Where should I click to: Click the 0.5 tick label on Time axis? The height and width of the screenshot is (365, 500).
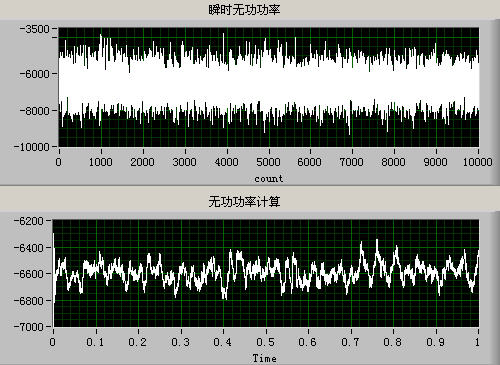pos(266,342)
